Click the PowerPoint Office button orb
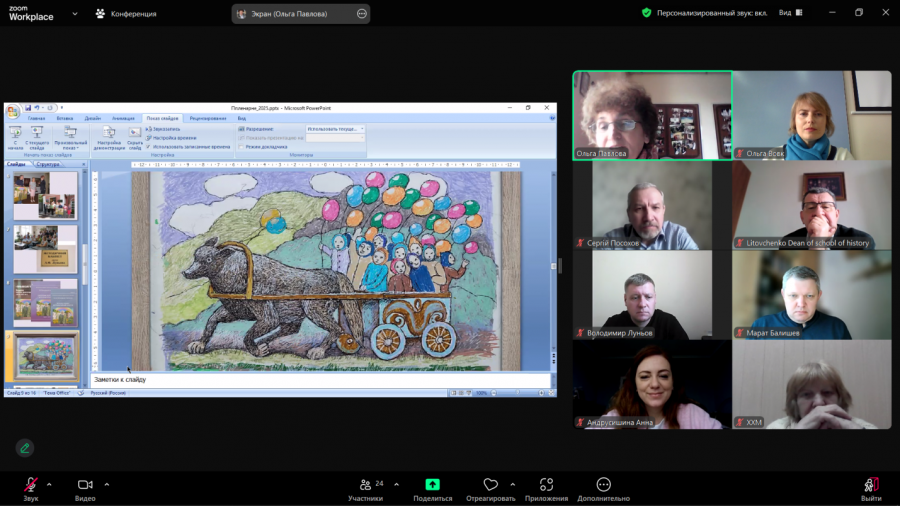Image resolution: width=900 pixels, height=506 pixels. tap(13, 112)
